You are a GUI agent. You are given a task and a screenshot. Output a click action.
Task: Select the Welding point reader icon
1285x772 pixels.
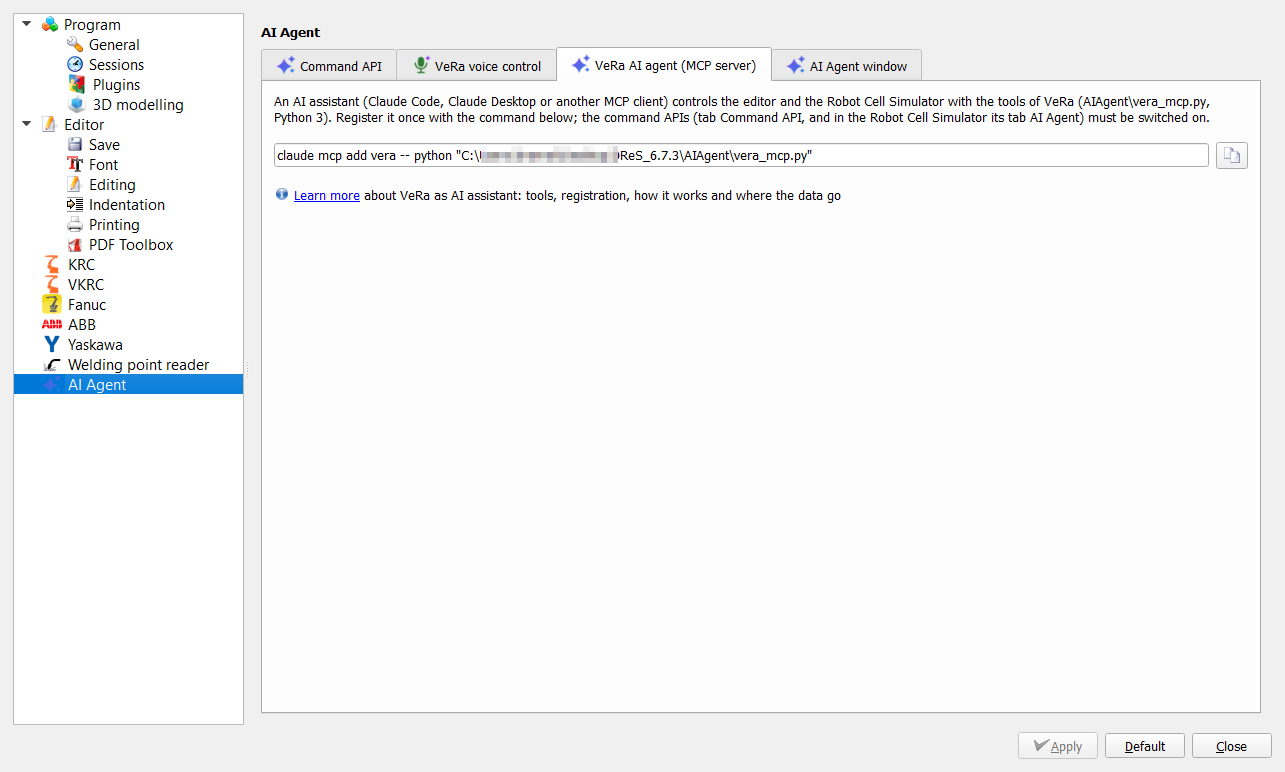point(51,364)
